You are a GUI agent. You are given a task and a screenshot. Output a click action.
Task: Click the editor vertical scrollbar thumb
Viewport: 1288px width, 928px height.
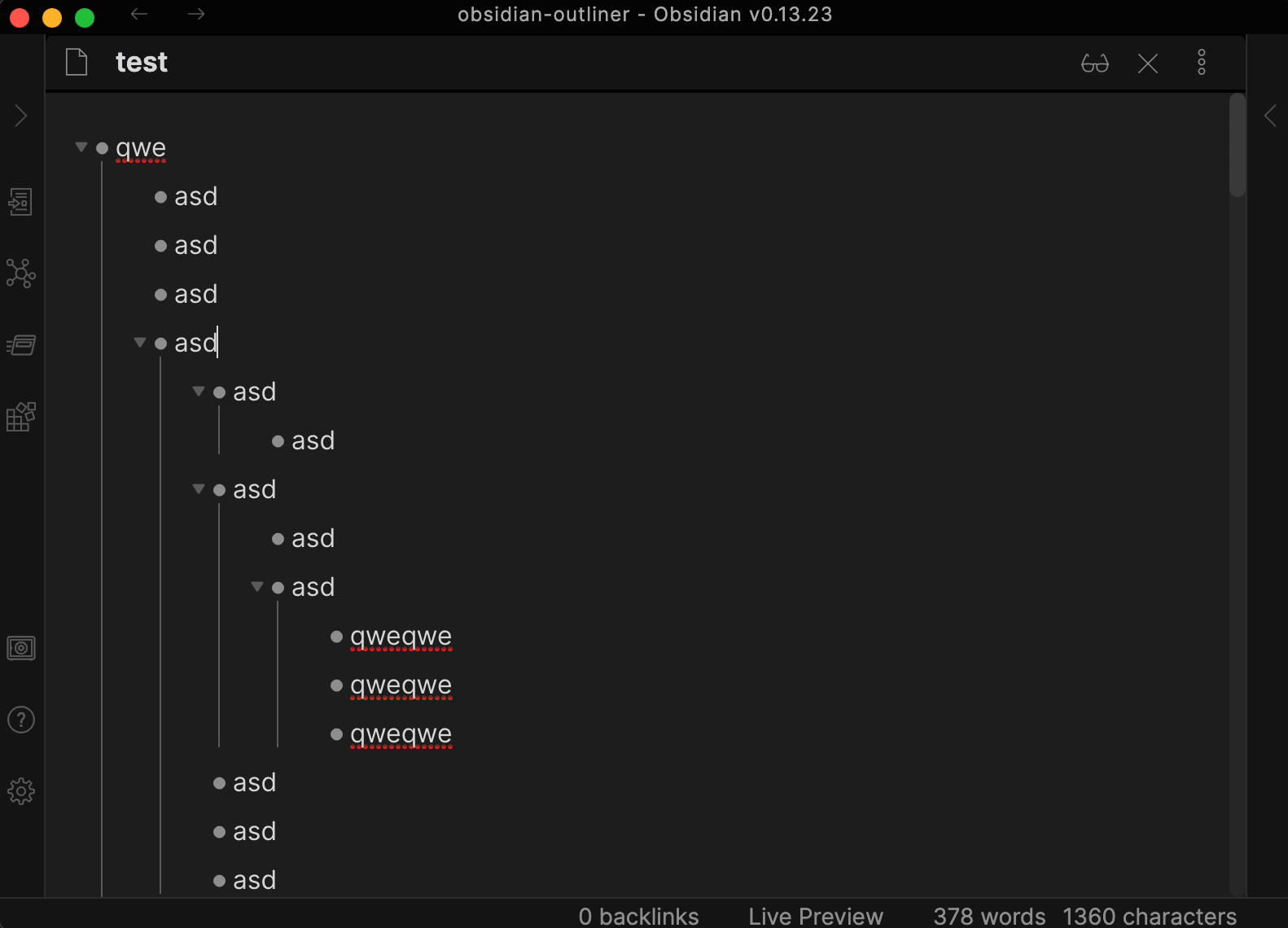[1238, 145]
